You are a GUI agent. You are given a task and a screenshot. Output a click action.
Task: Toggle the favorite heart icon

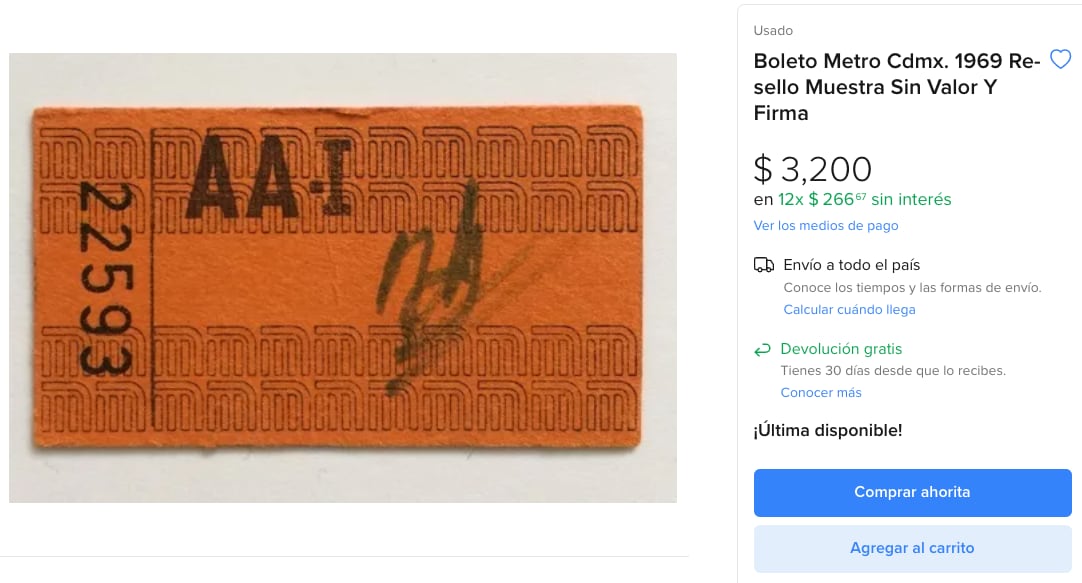click(1060, 60)
